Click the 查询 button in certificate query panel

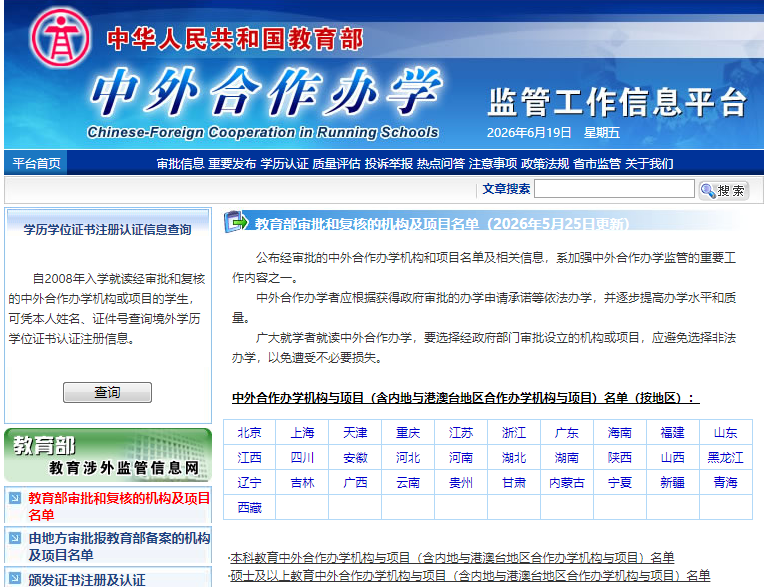click(x=107, y=392)
